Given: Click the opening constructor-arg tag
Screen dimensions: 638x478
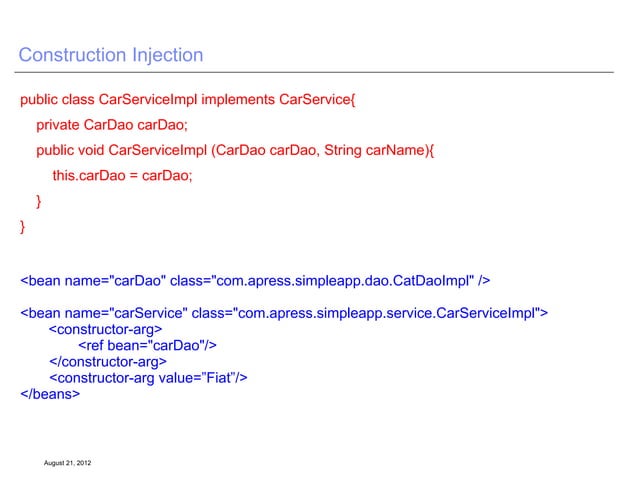Looking at the screenshot, I should click(x=105, y=330).
